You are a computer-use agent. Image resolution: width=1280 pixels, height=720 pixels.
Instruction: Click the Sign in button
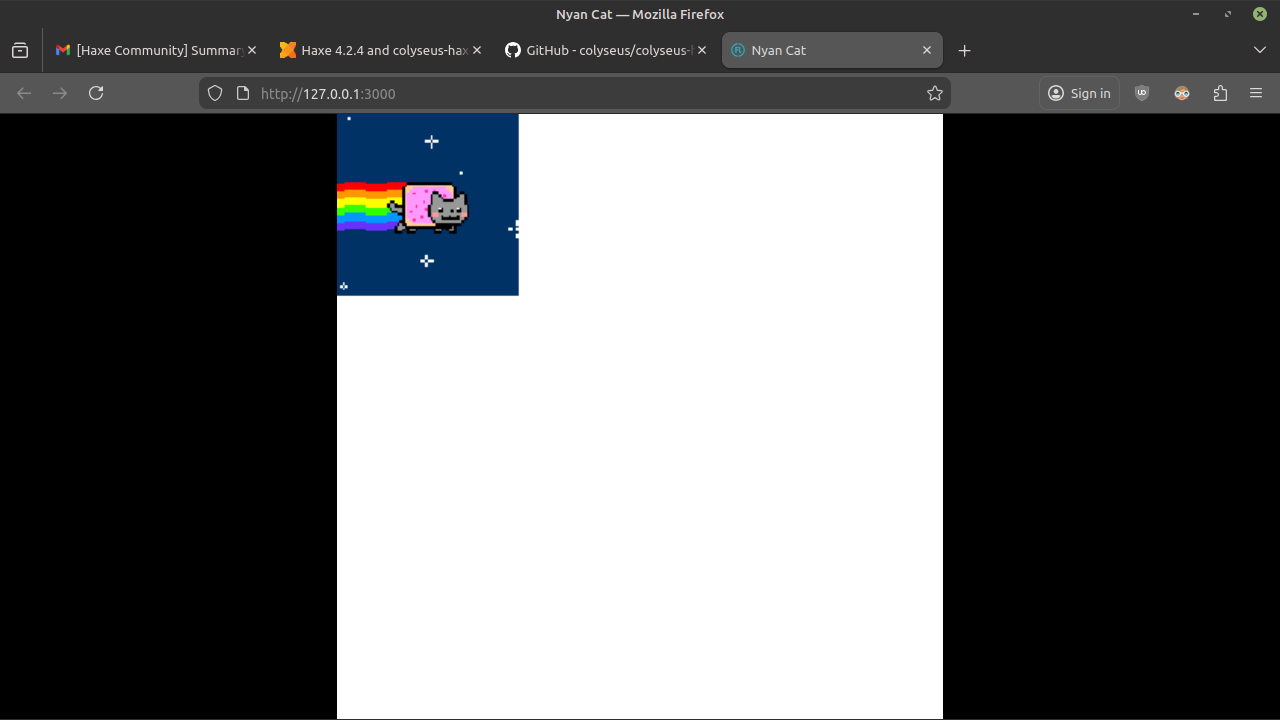(x=1079, y=93)
